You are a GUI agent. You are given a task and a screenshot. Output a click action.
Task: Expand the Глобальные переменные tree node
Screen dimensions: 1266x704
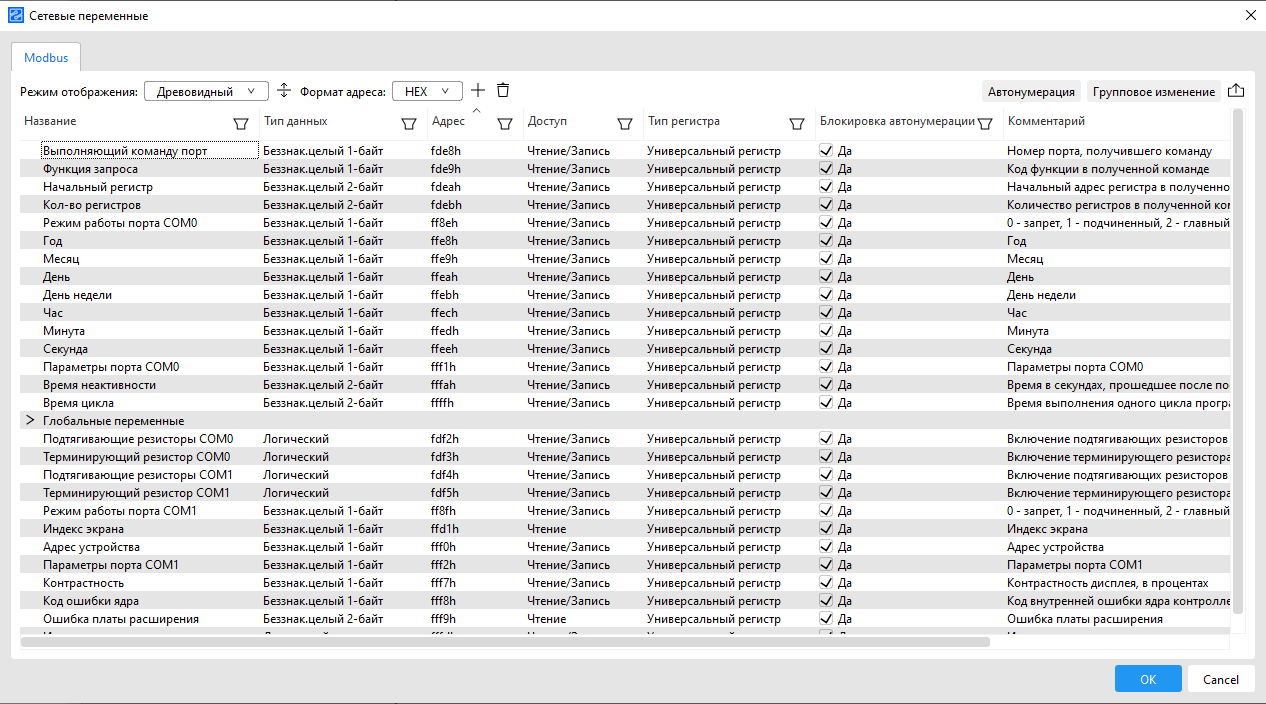[29, 420]
